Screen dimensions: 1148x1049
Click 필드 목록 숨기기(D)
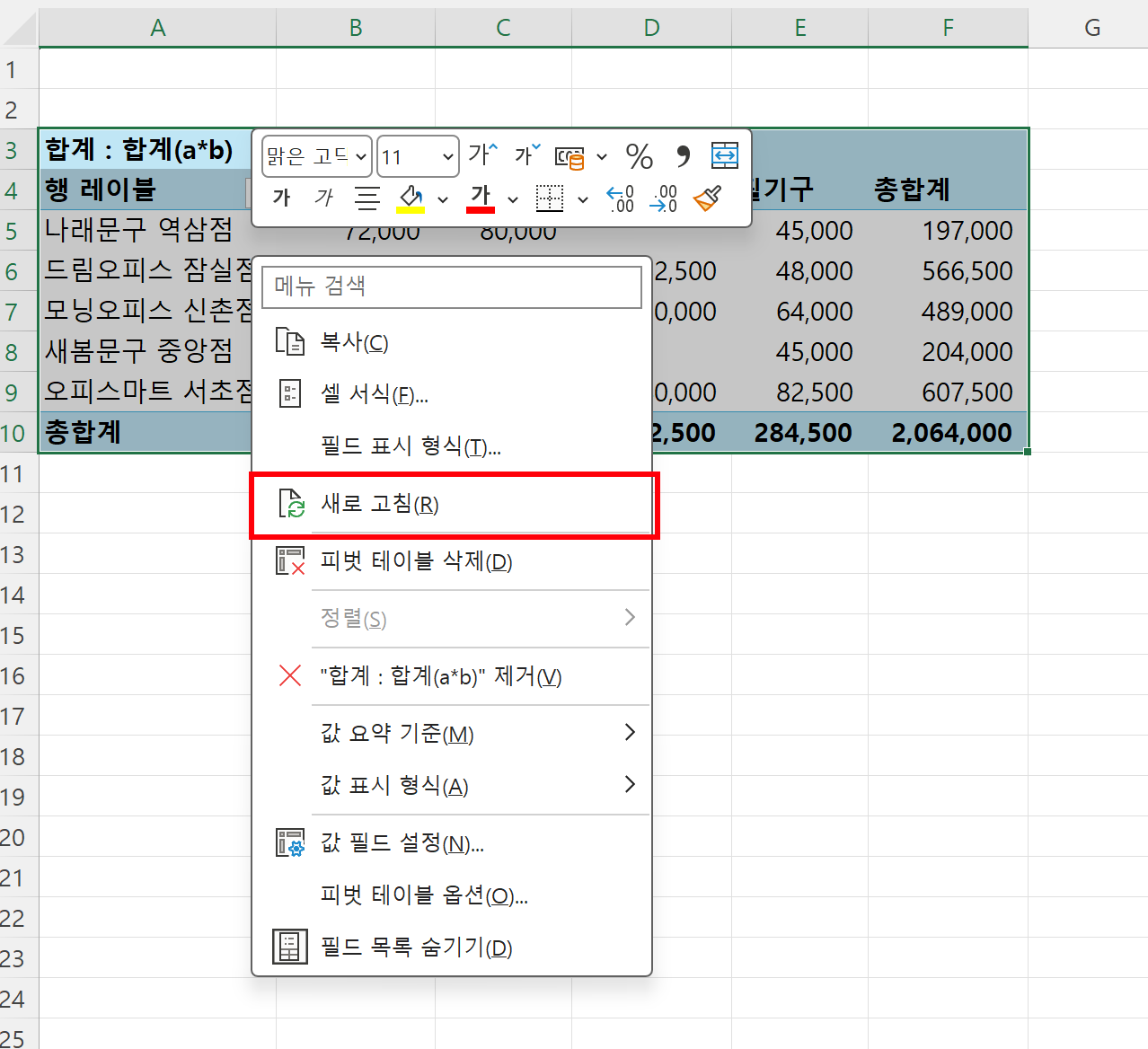click(x=452, y=948)
